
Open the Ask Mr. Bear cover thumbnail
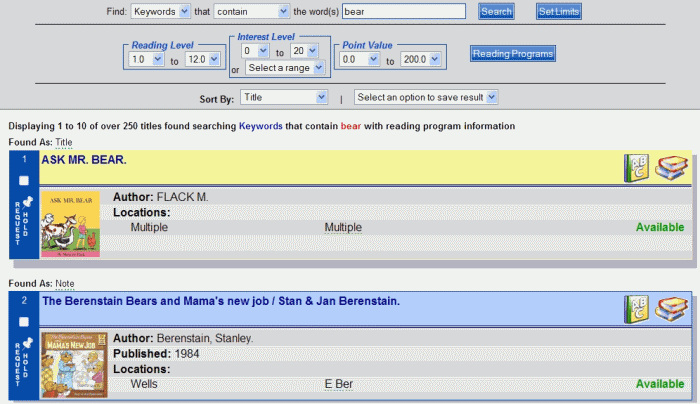(x=71, y=221)
